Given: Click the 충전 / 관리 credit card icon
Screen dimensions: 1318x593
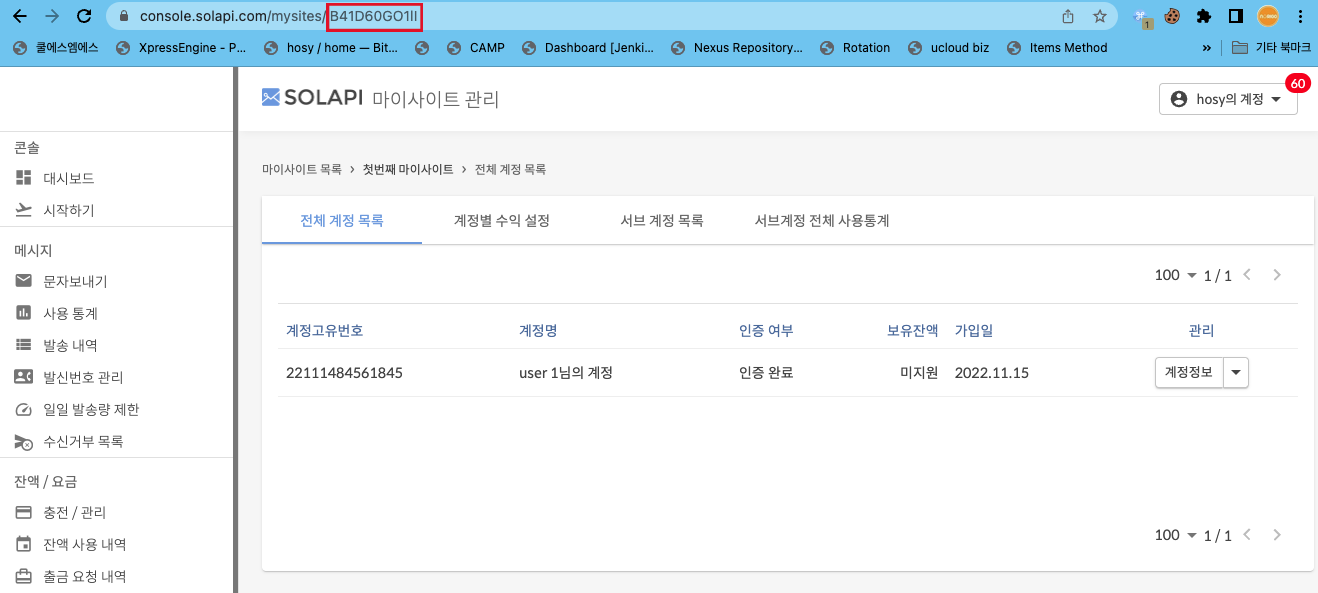Looking at the screenshot, I should pos(24,512).
